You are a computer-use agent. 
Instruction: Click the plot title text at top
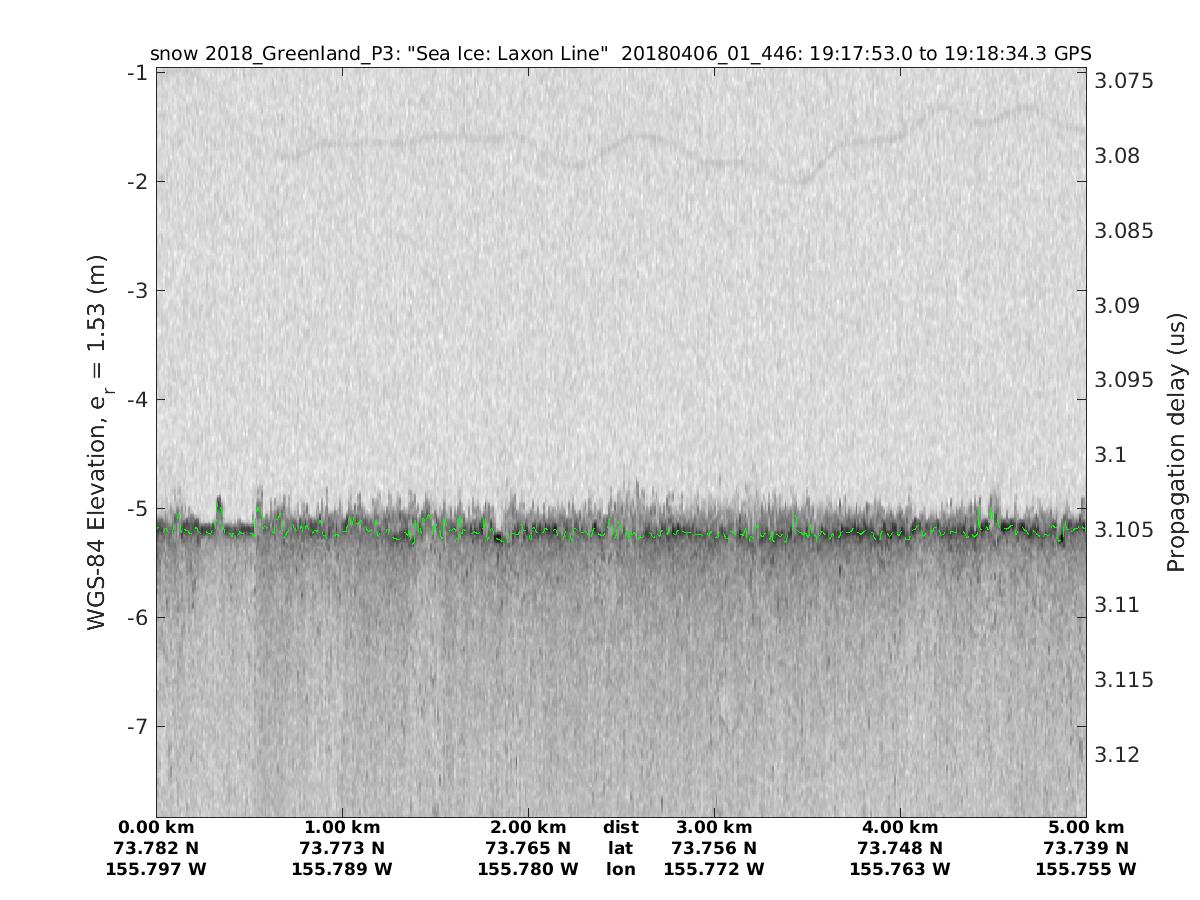(x=620, y=53)
